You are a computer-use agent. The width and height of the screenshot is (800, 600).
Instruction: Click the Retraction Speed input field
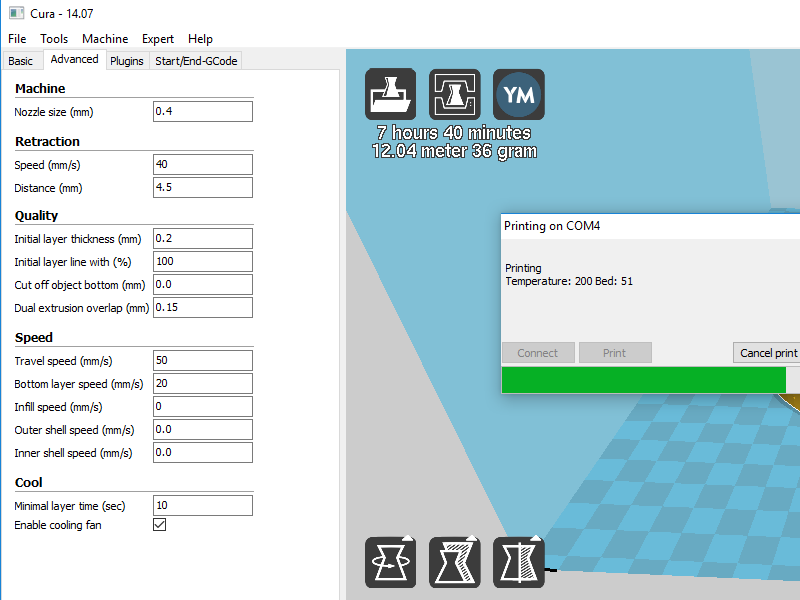[203, 164]
